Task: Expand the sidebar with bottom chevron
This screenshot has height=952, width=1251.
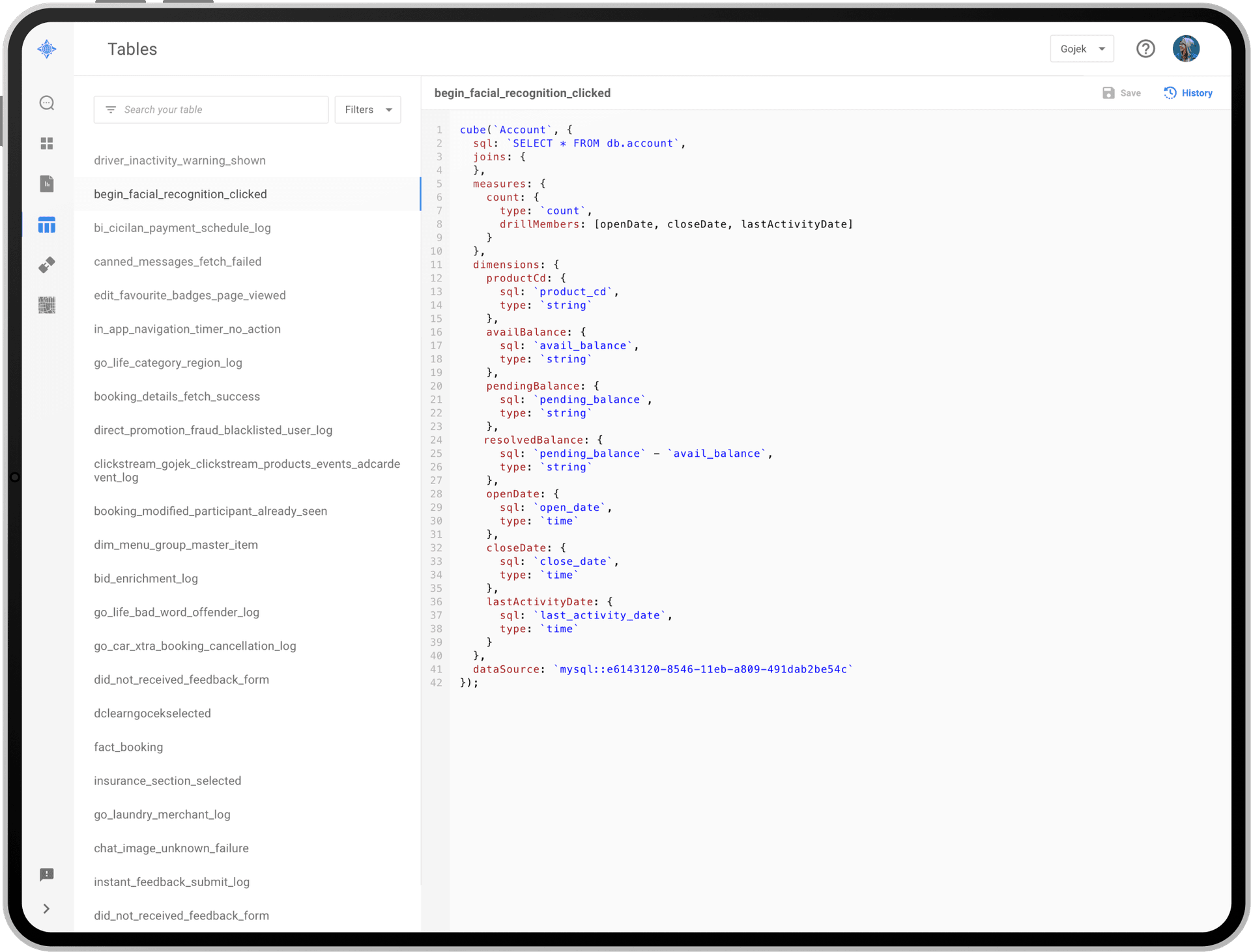Action: pos(46,908)
